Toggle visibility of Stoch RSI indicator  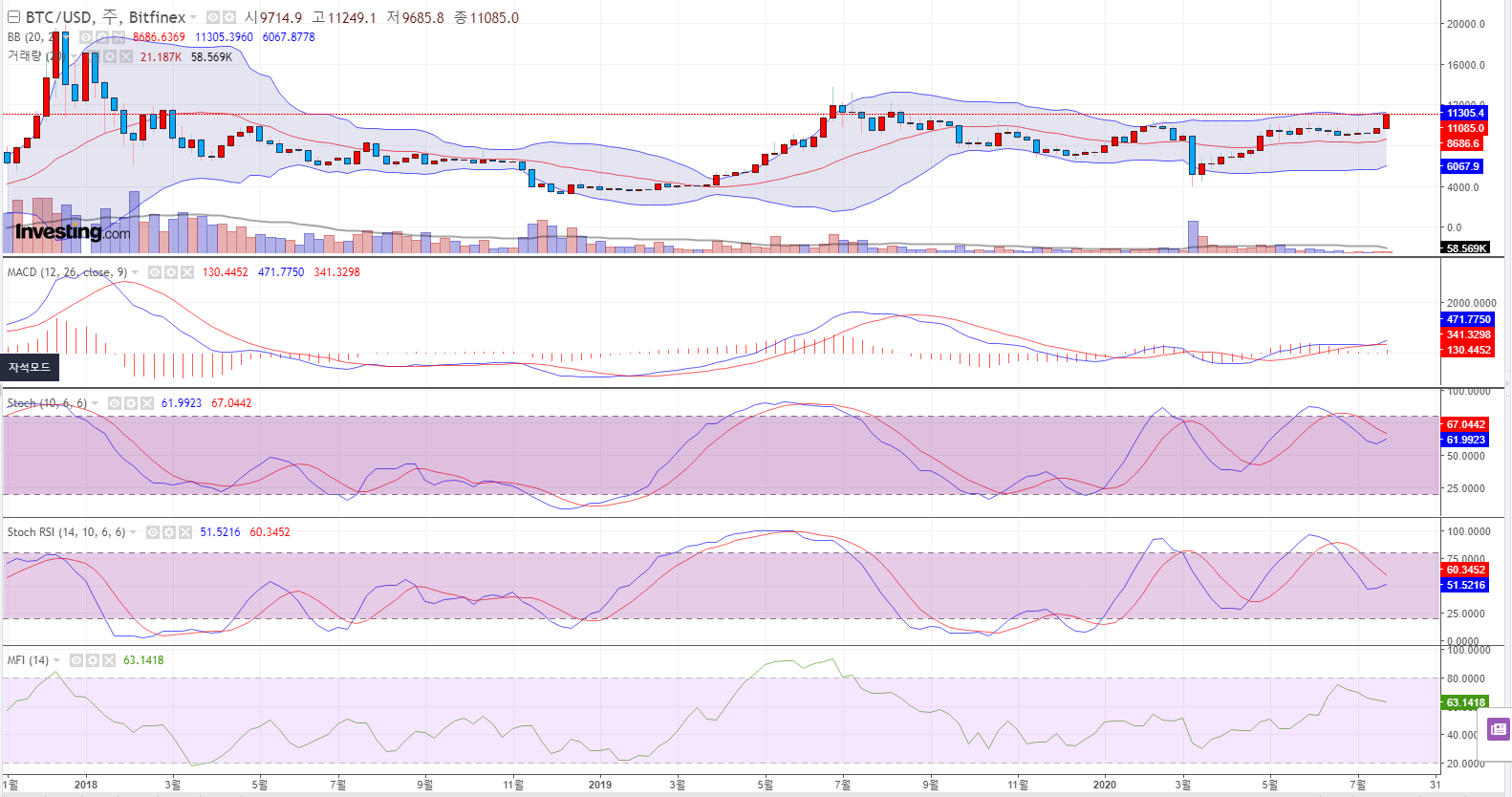click(x=153, y=532)
